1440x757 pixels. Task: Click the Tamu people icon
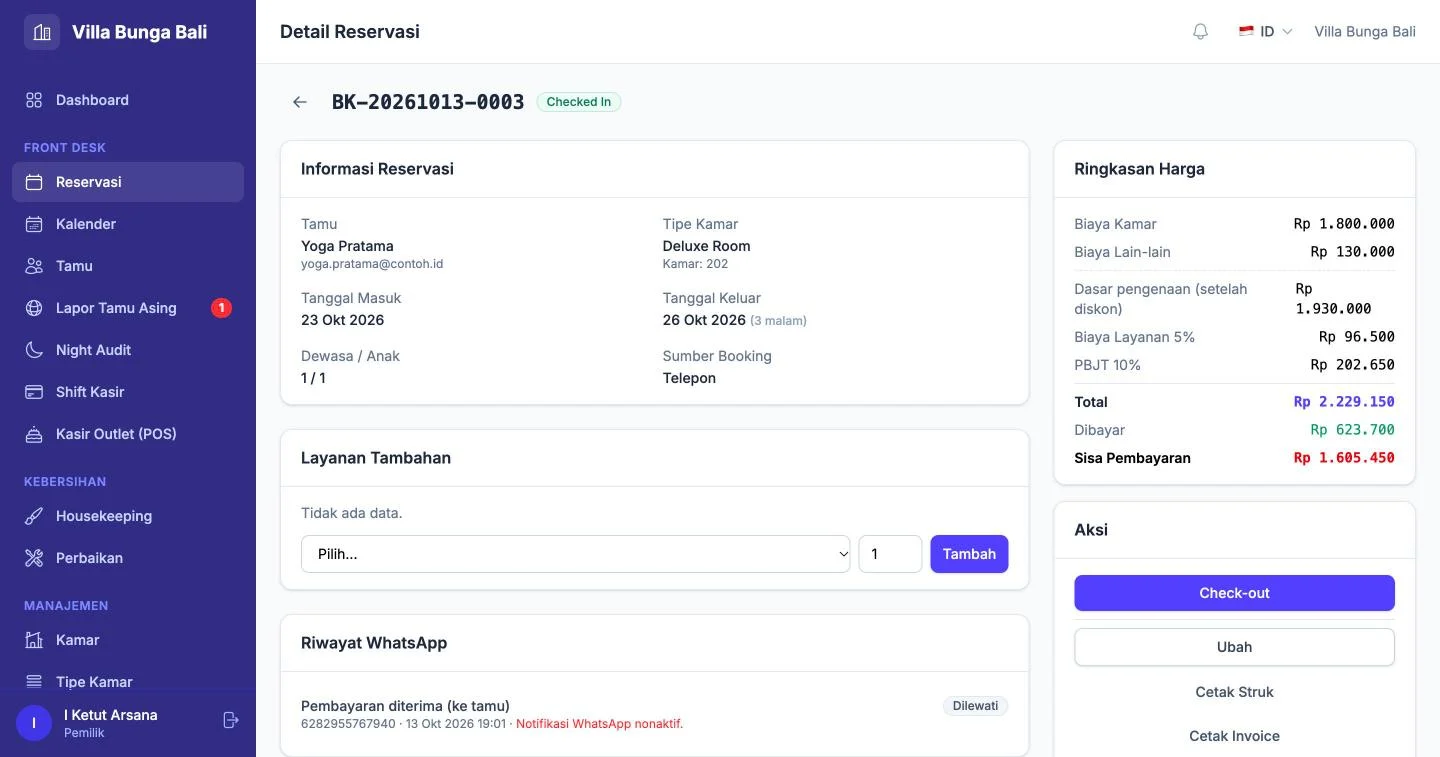(34, 266)
